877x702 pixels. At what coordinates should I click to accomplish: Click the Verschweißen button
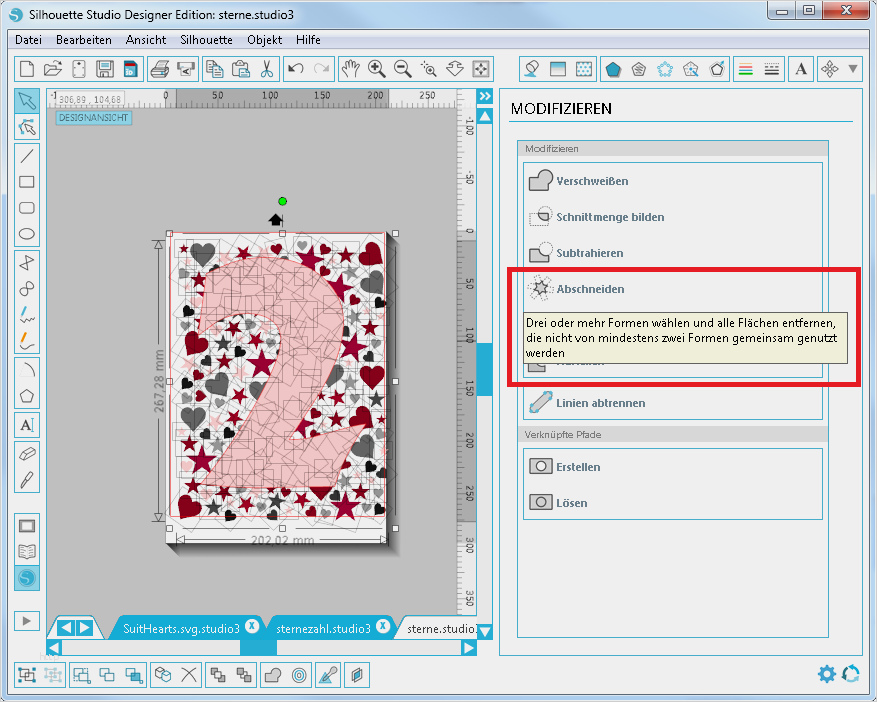click(592, 181)
